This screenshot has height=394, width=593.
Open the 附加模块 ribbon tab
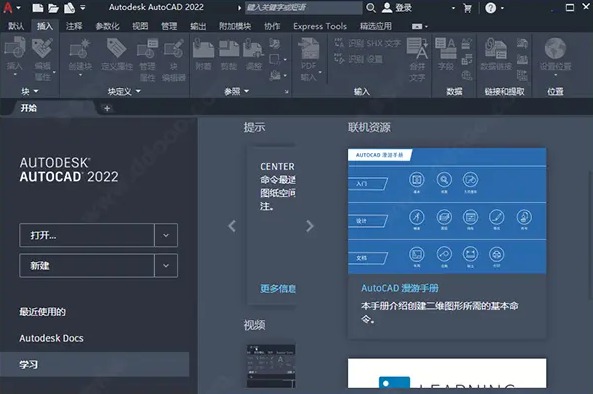coord(235,26)
